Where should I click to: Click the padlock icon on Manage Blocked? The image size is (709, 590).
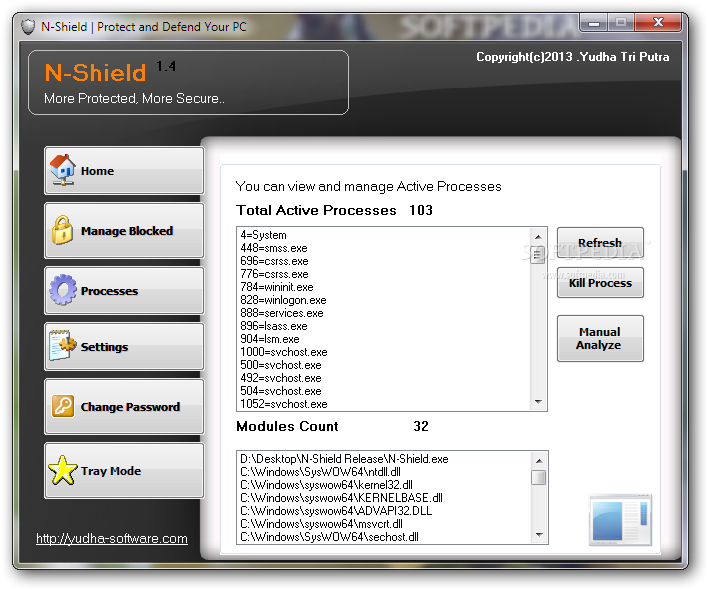[62, 230]
